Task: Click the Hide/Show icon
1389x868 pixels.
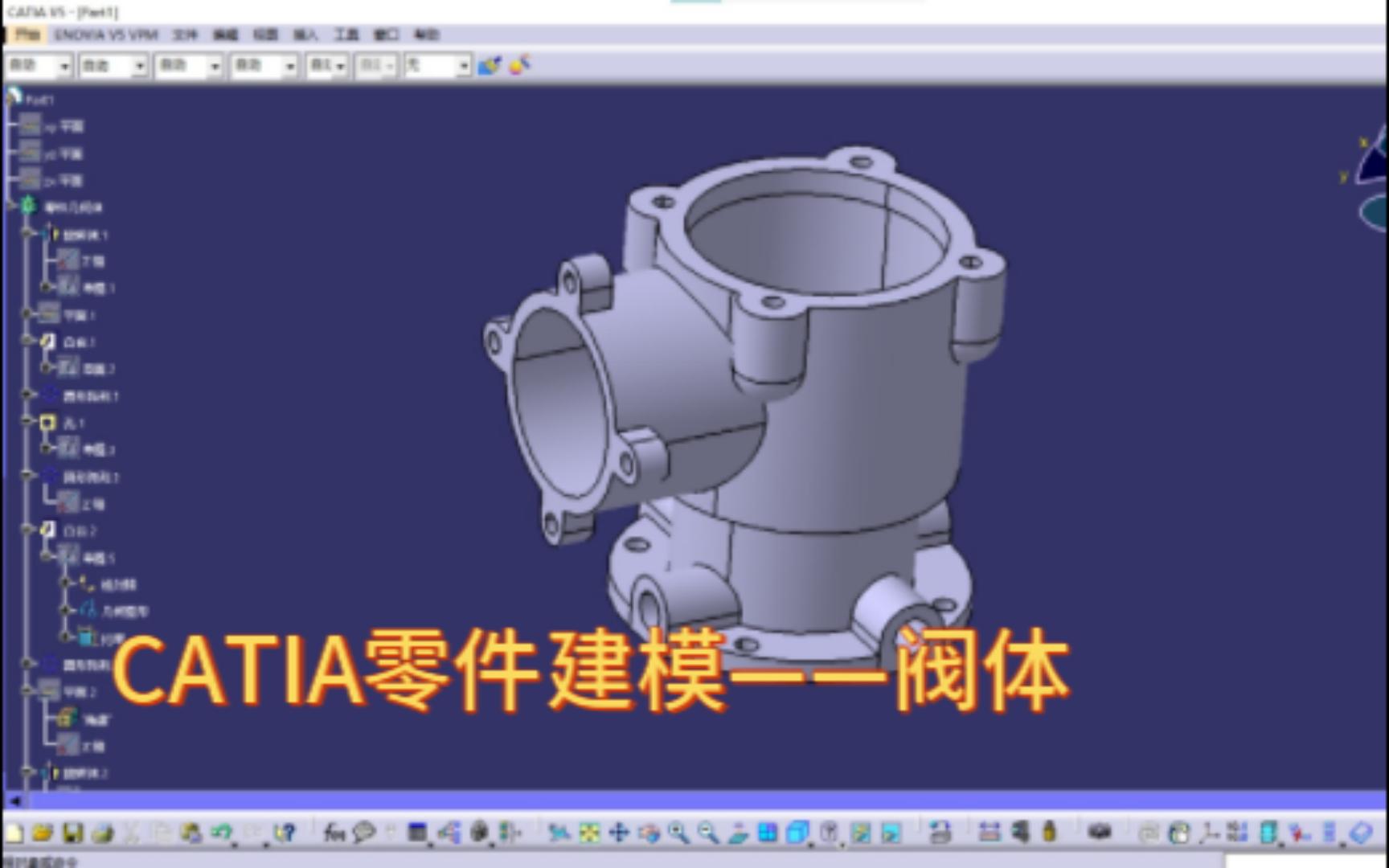Action: click(860, 833)
